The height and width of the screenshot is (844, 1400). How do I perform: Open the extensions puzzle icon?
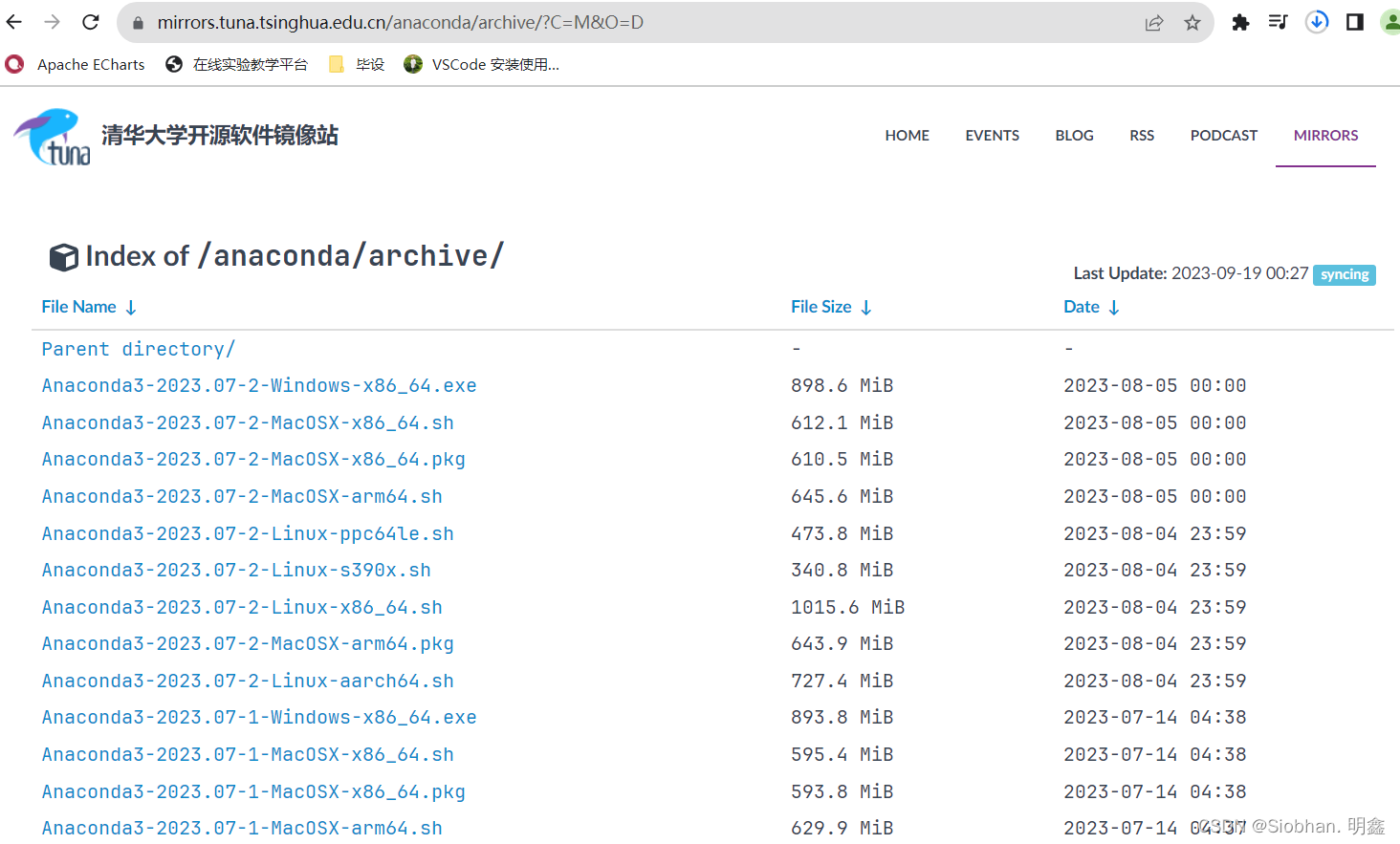[x=1240, y=22]
